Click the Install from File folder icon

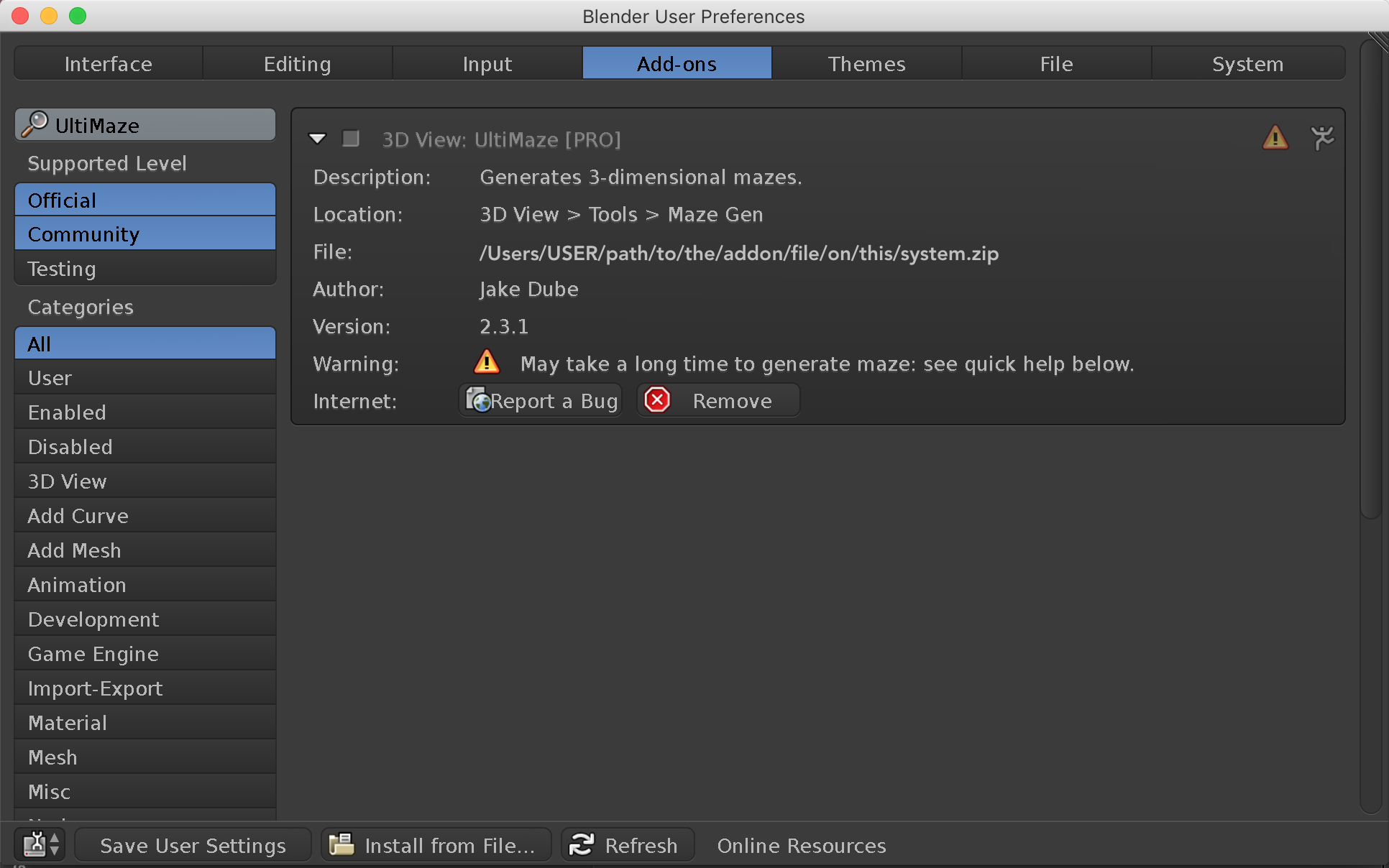click(x=342, y=844)
